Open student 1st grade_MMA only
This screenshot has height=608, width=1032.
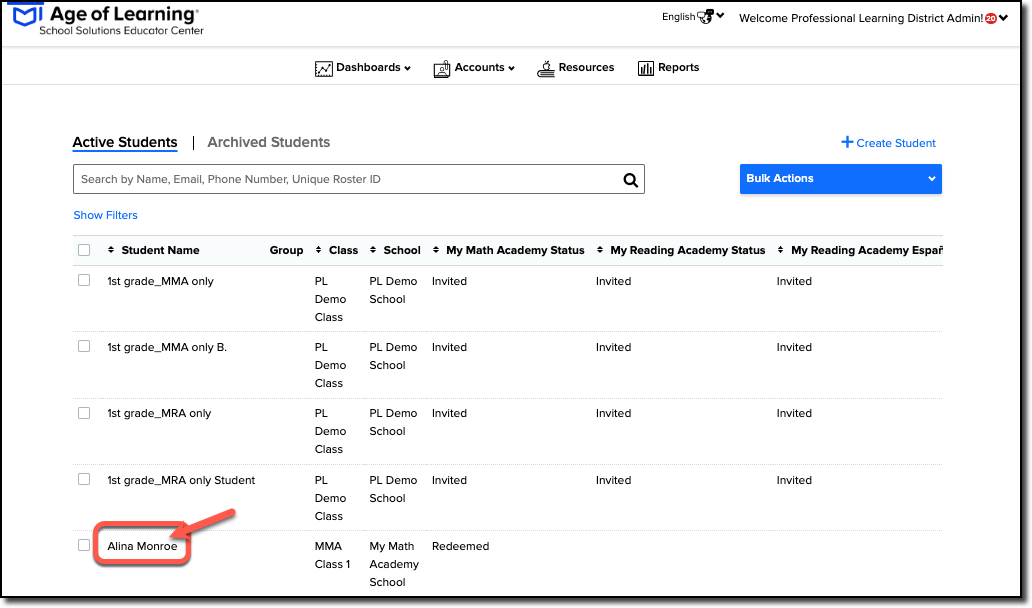(161, 282)
